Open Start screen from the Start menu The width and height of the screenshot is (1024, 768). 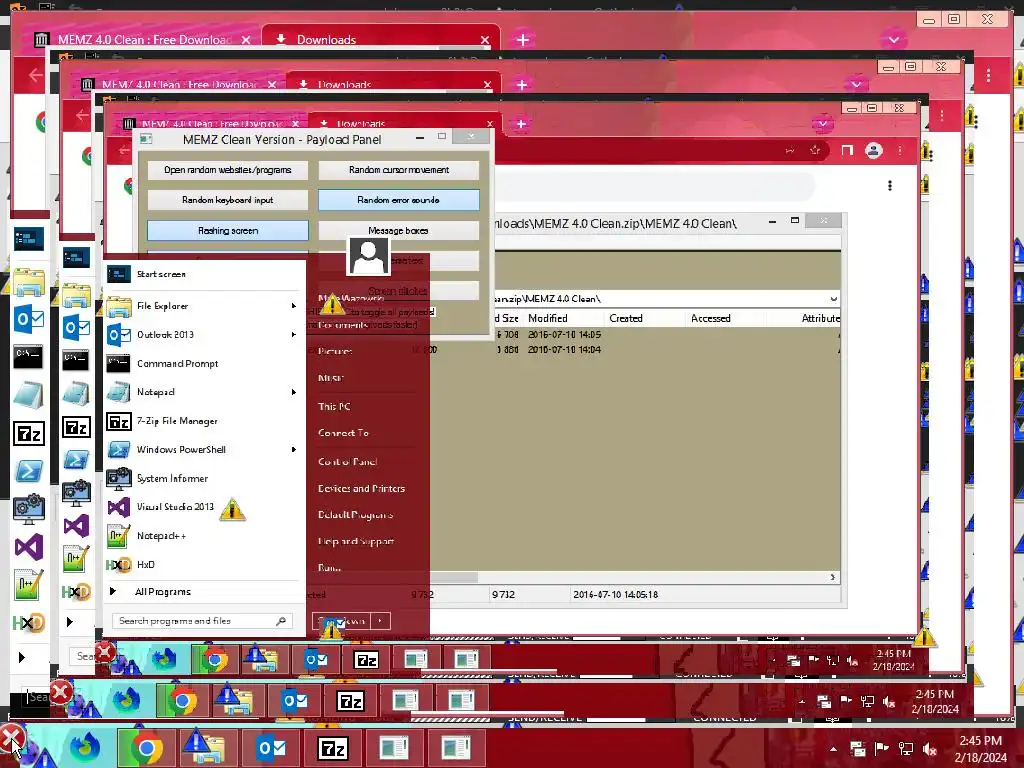203,274
